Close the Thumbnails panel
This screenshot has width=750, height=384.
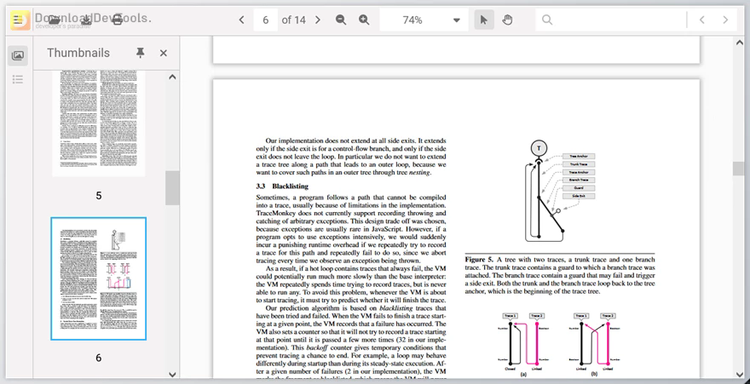164,53
